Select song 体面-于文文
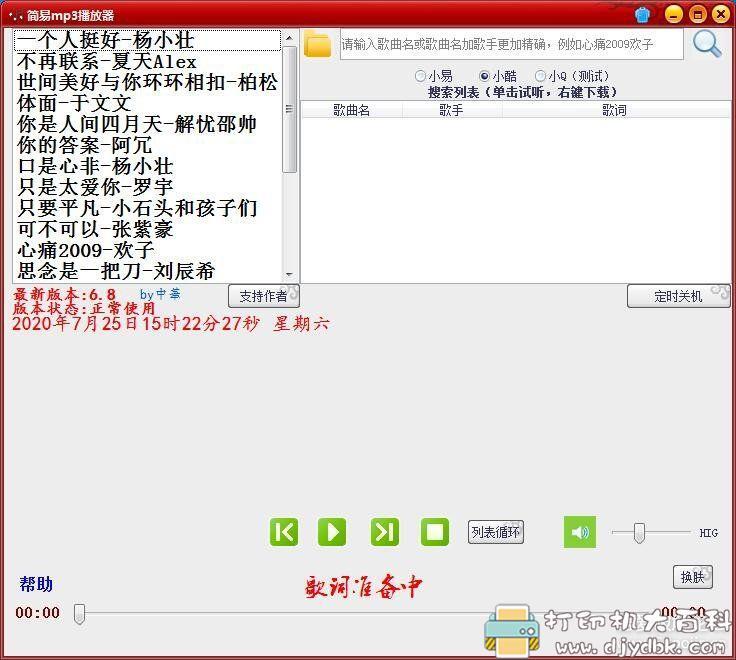The image size is (736, 660). [147, 103]
